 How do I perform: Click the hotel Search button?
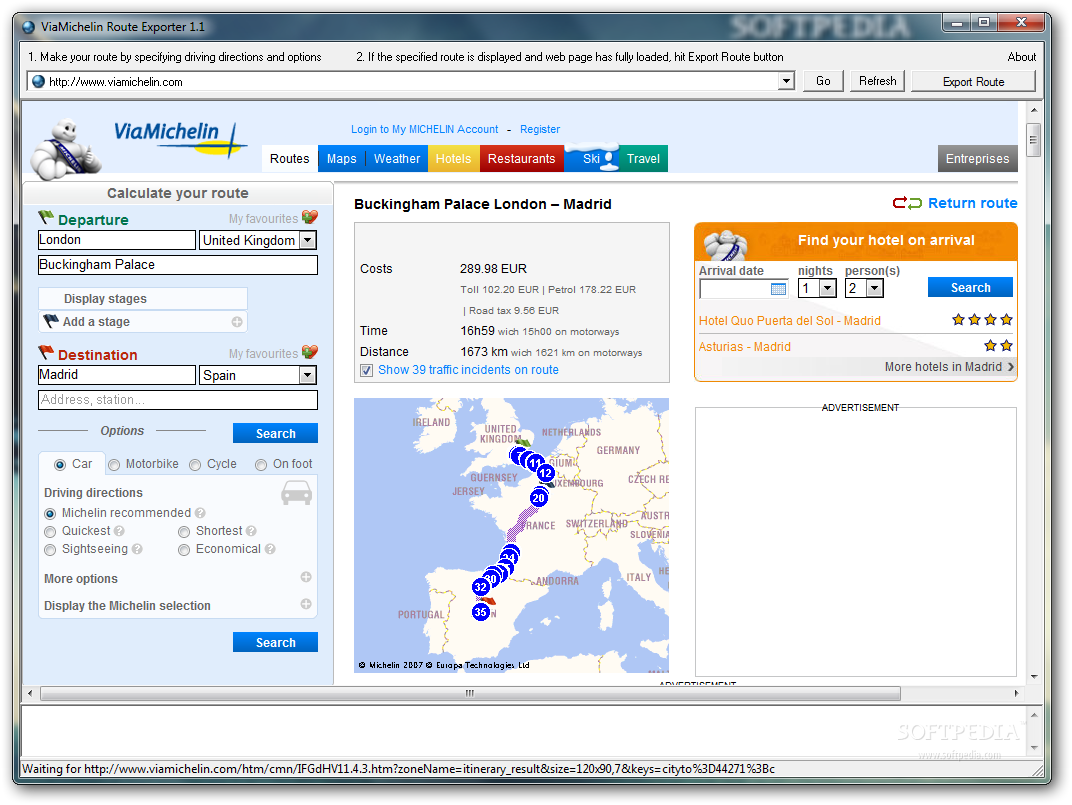pyautogui.click(x=970, y=288)
